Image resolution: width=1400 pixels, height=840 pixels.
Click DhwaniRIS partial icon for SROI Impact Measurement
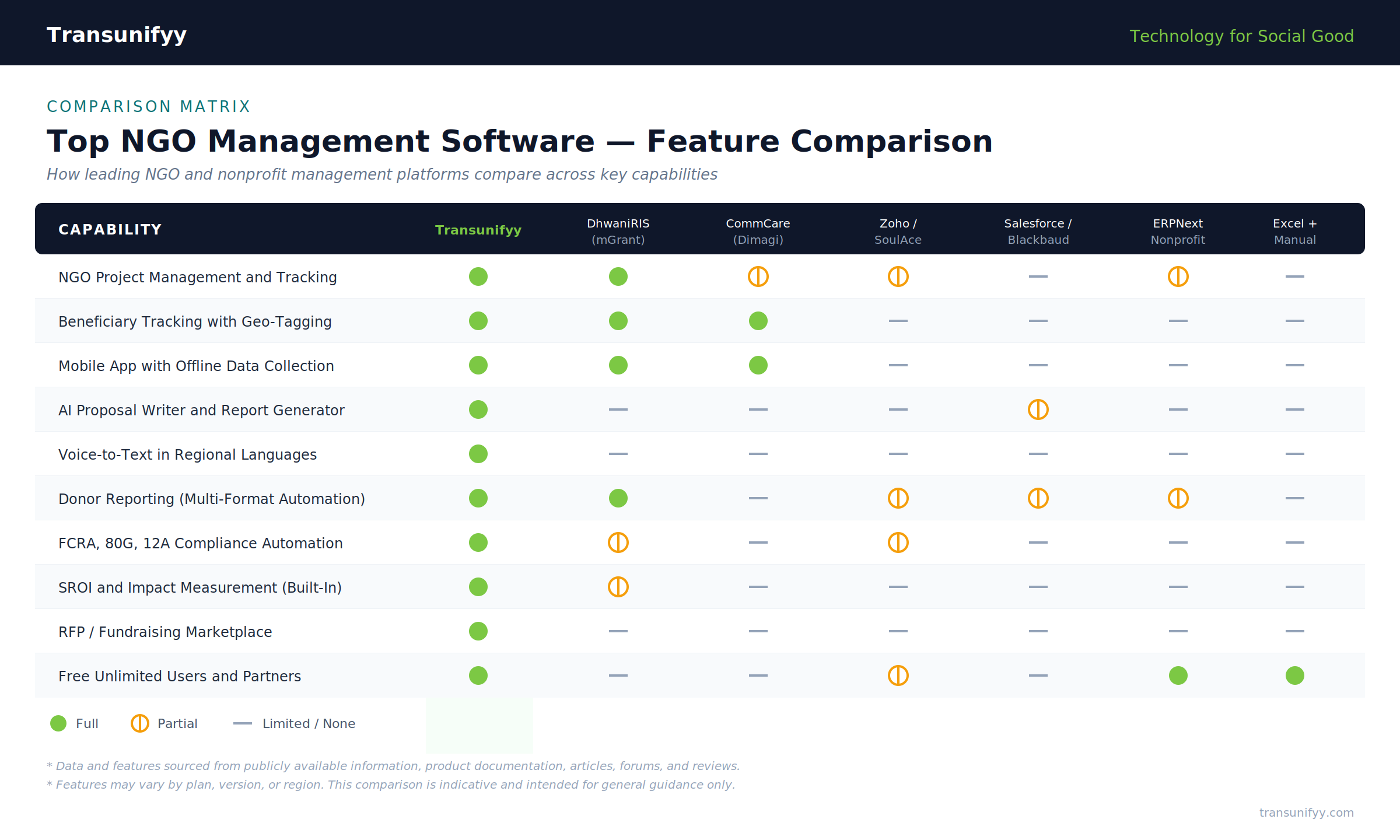(x=618, y=587)
